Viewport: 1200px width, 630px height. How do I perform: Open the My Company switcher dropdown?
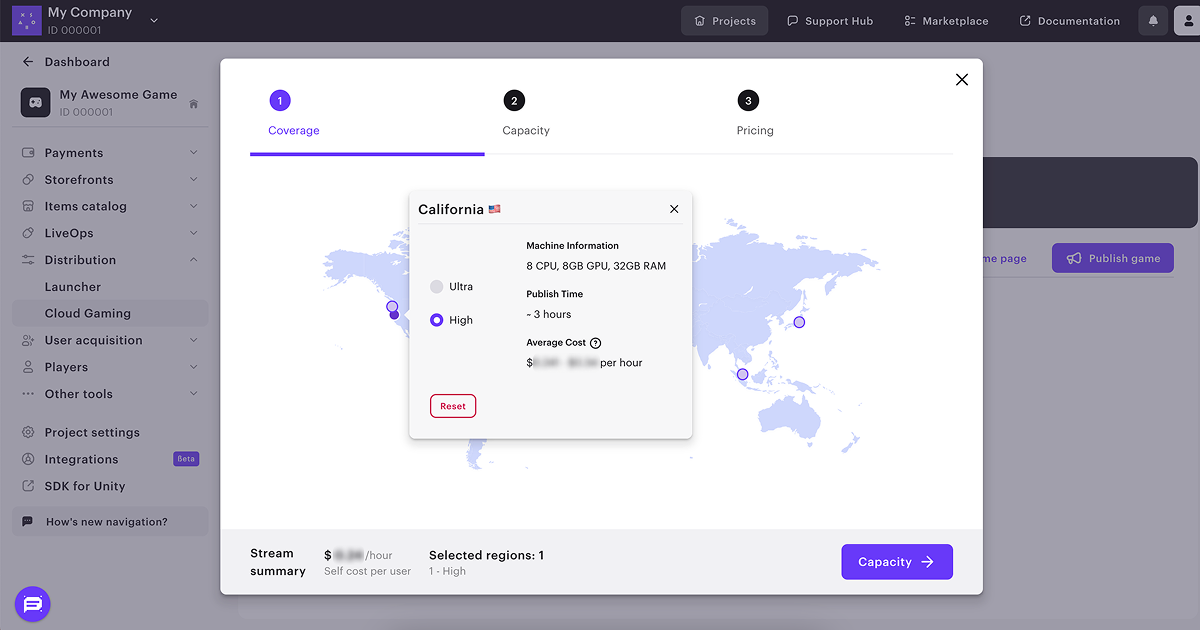tap(154, 20)
